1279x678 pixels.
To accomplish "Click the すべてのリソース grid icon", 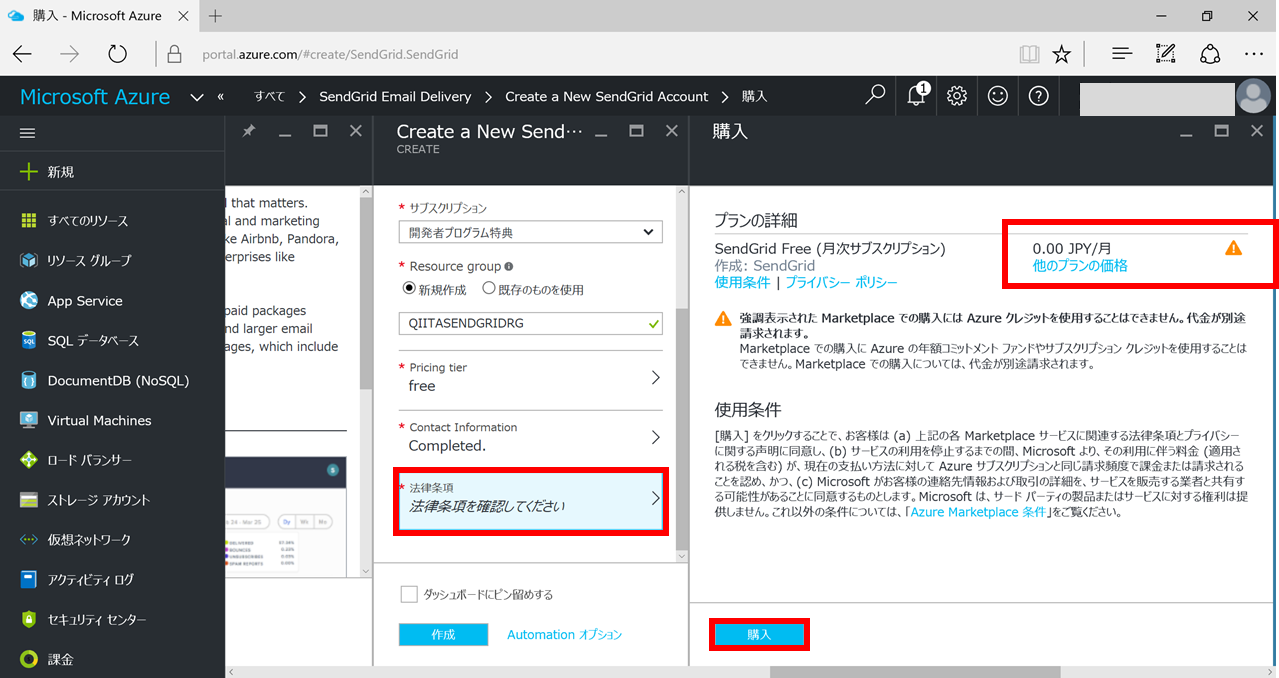I will [x=29, y=220].
